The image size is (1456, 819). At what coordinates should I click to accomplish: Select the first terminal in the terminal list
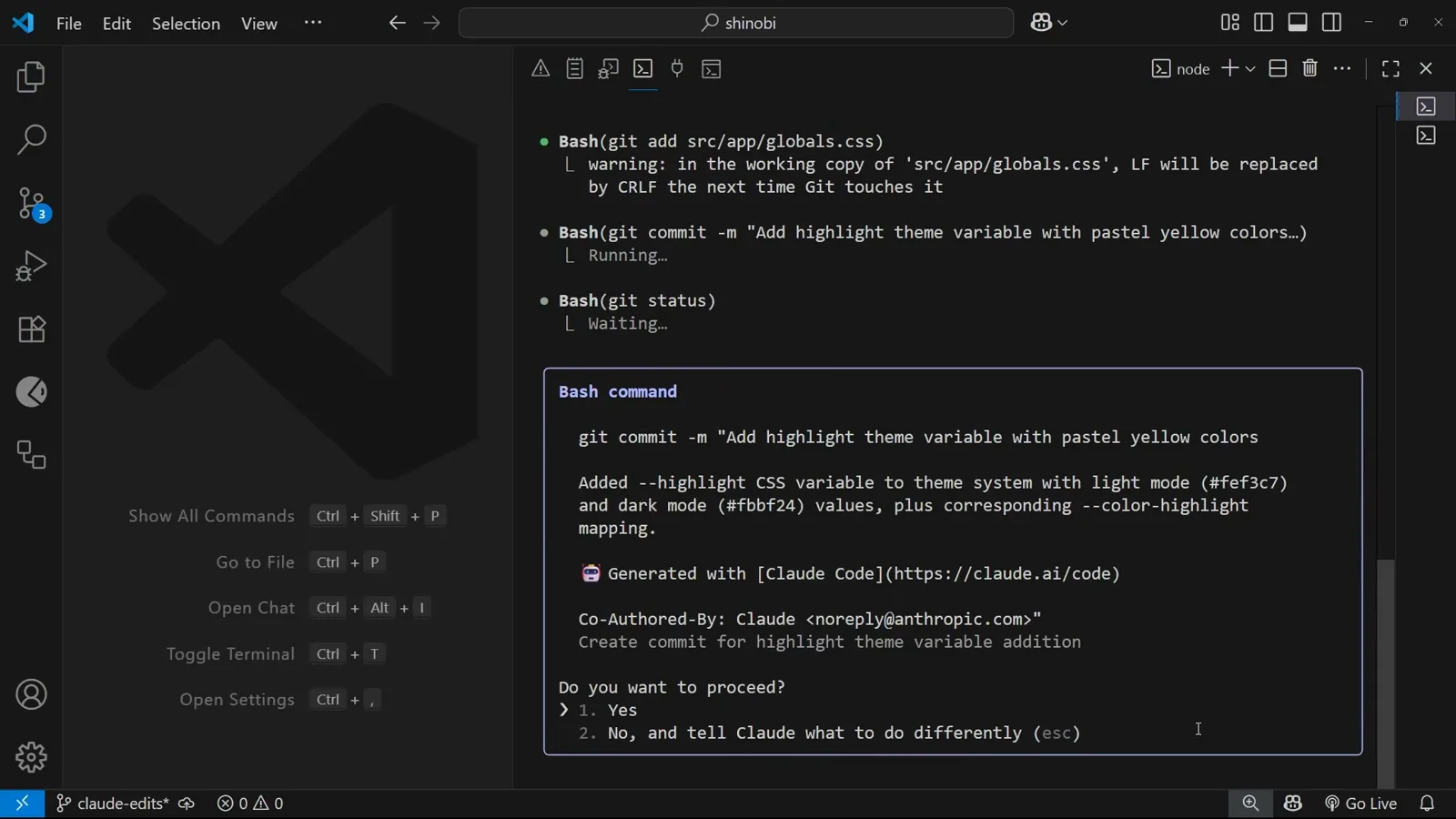coord(1426,106)
